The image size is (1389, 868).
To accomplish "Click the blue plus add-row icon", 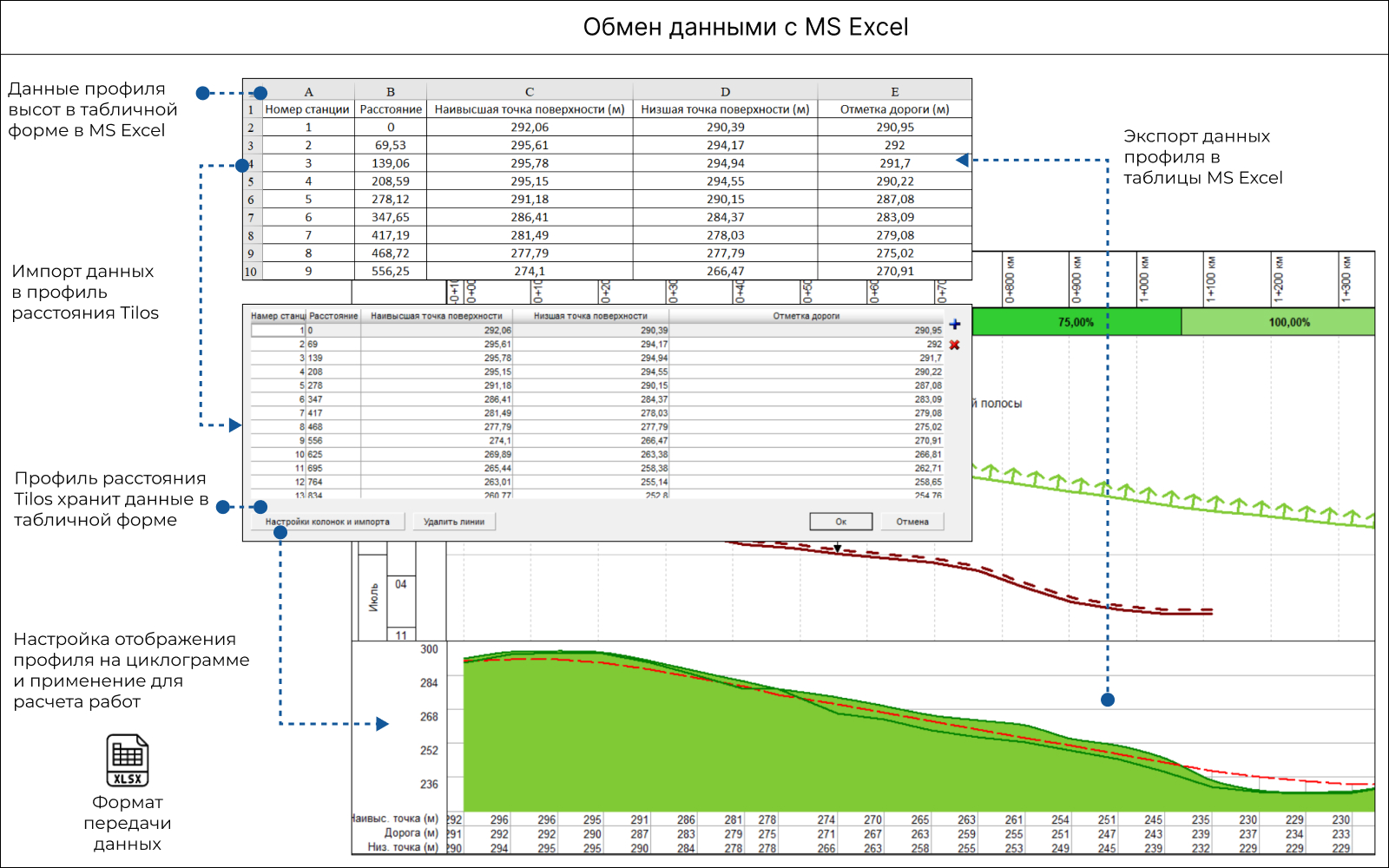I will 955,325.
